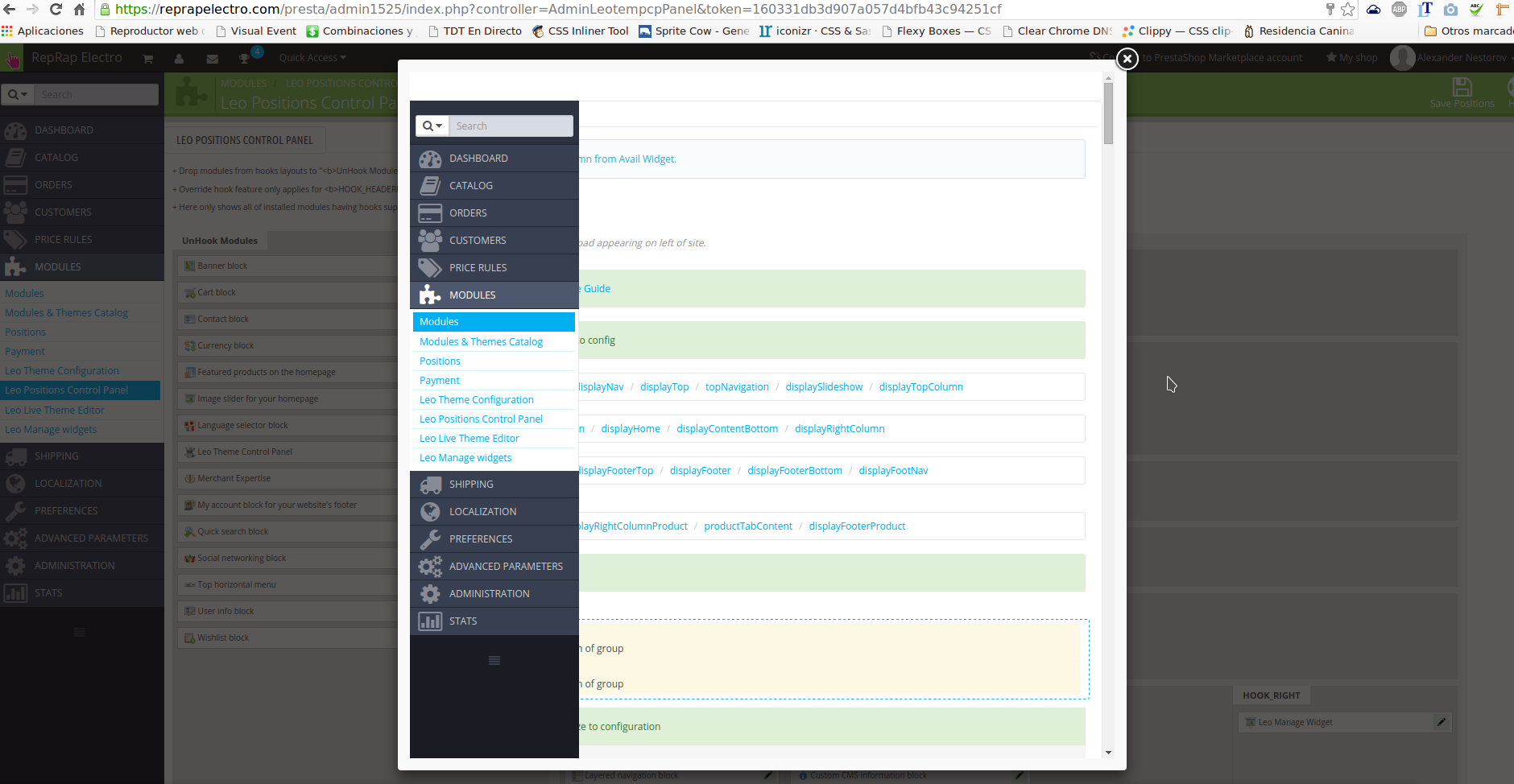1514x784 pixels.
Task: Click Save Positions button in background page
Action: tap(1462, 93)
